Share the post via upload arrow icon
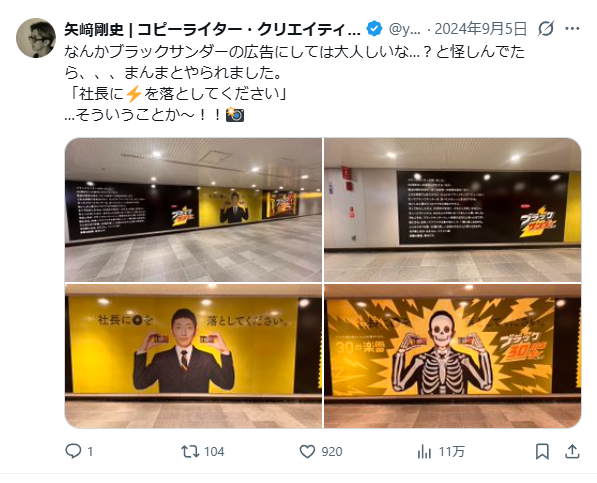This screenshot has width=597, height=483. point(572,451)
